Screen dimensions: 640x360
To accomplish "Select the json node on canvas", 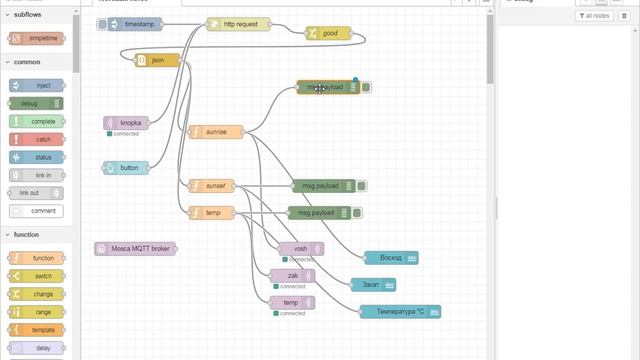I will (157, 60).
